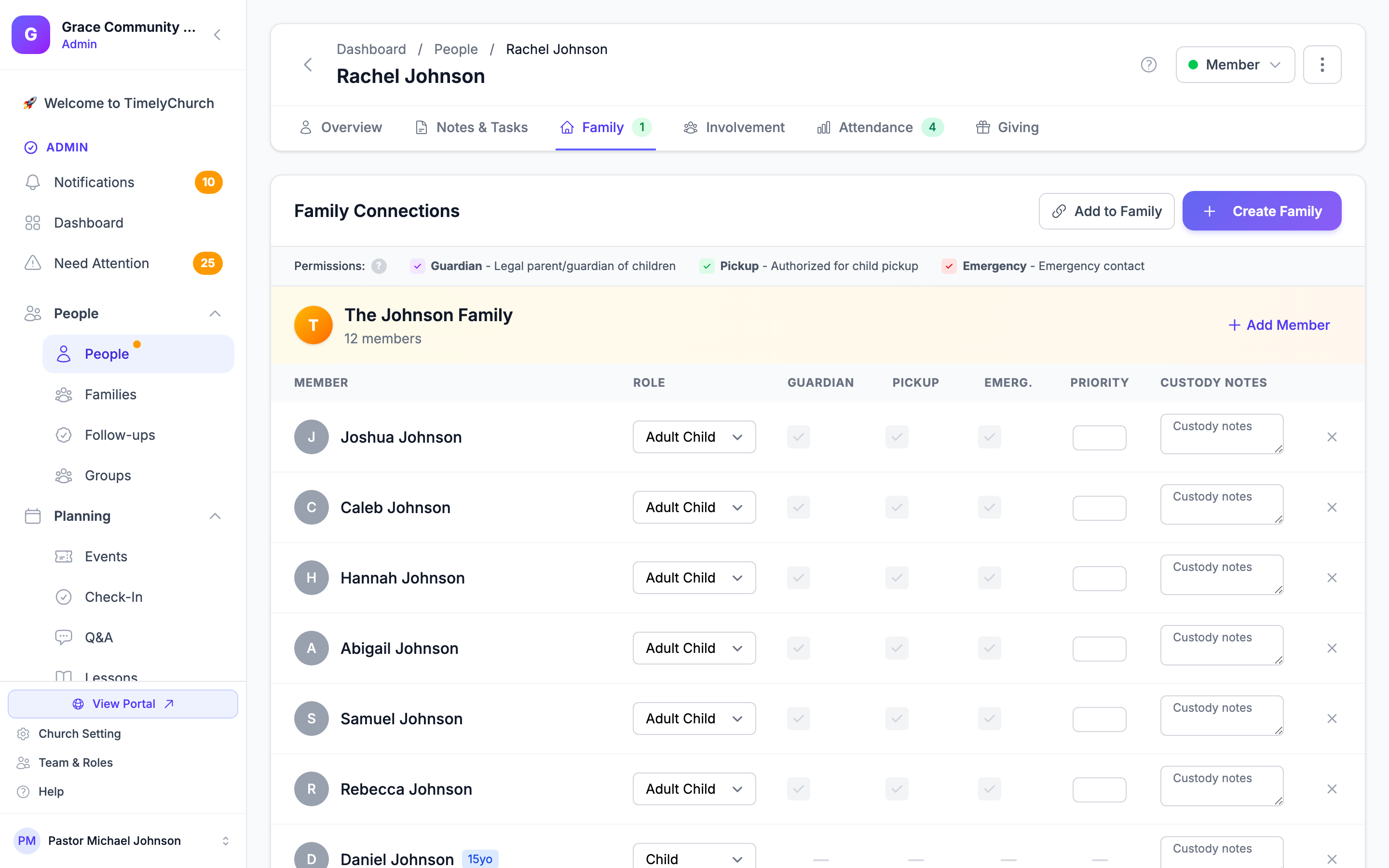Open the Groups sidebar item

coord(138,476)
